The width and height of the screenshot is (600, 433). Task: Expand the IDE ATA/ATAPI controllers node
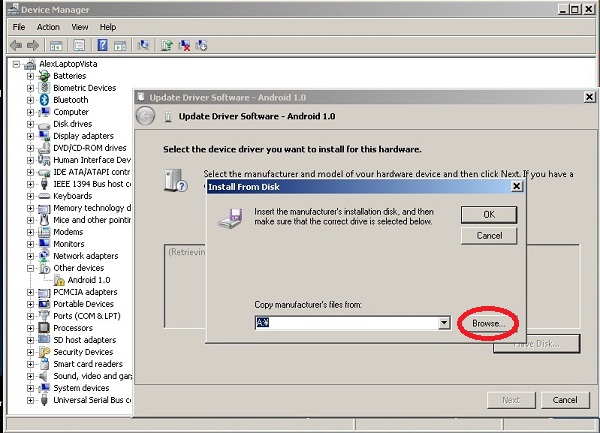pos(30,172)
